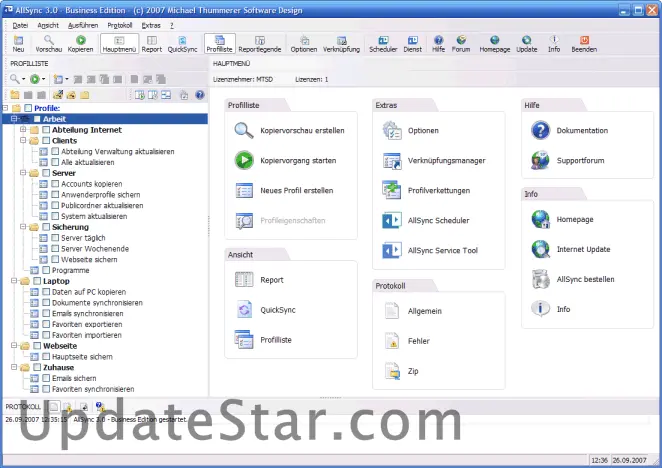This screenshot has height=468, width=662.
Task: Click the 'AllSync bestellen' link
Action: (x=585, y=279)
